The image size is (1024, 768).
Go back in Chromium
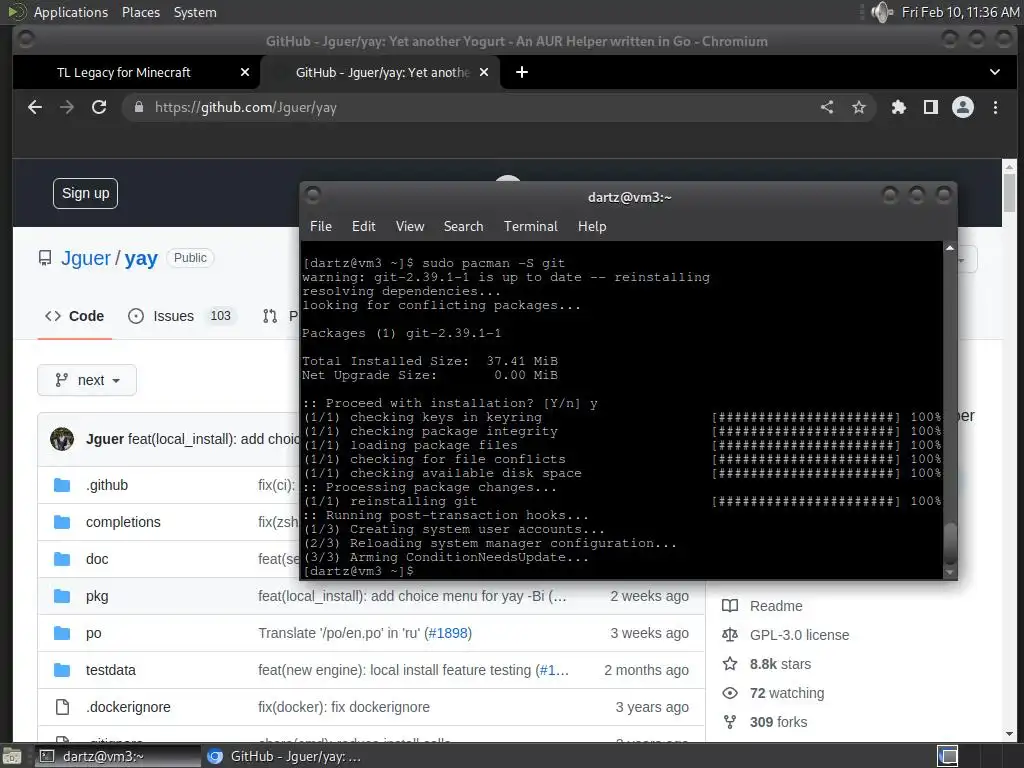[x=35, y=107]
